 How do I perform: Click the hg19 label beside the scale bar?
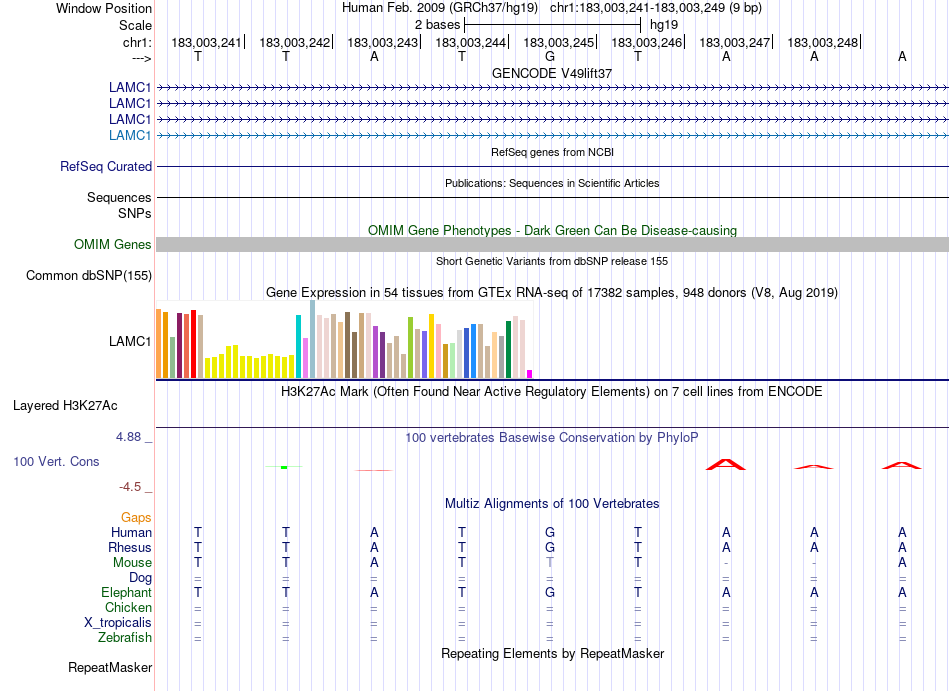tap(663, 25)
